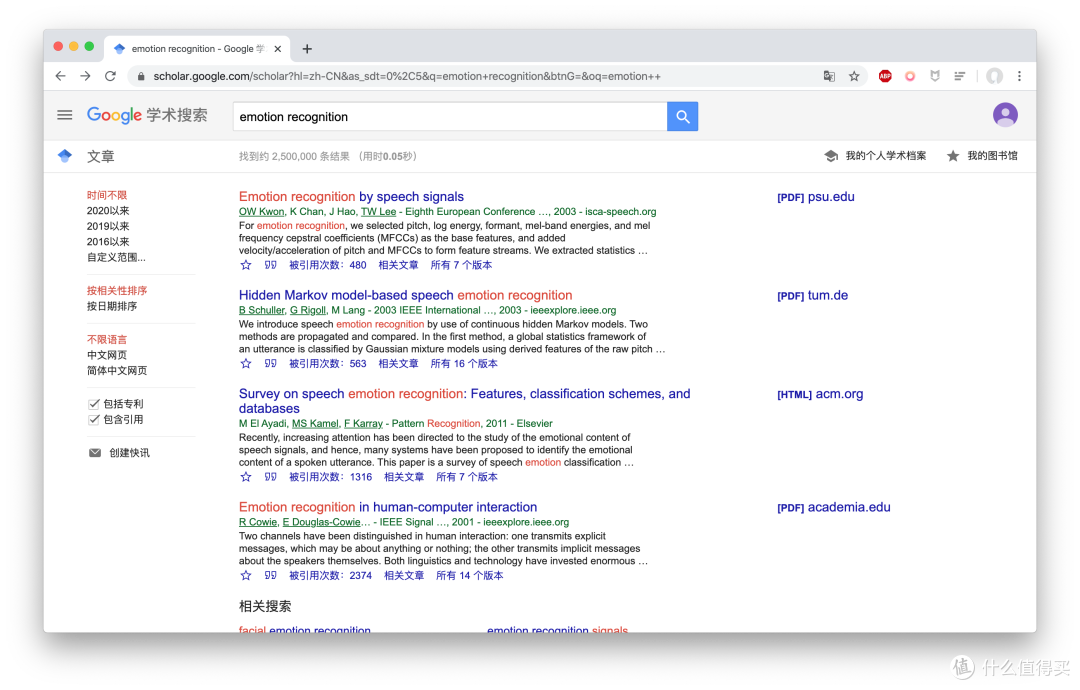Cite 'Emotion recognition by speech signals' via quote icon

(271, 265)
